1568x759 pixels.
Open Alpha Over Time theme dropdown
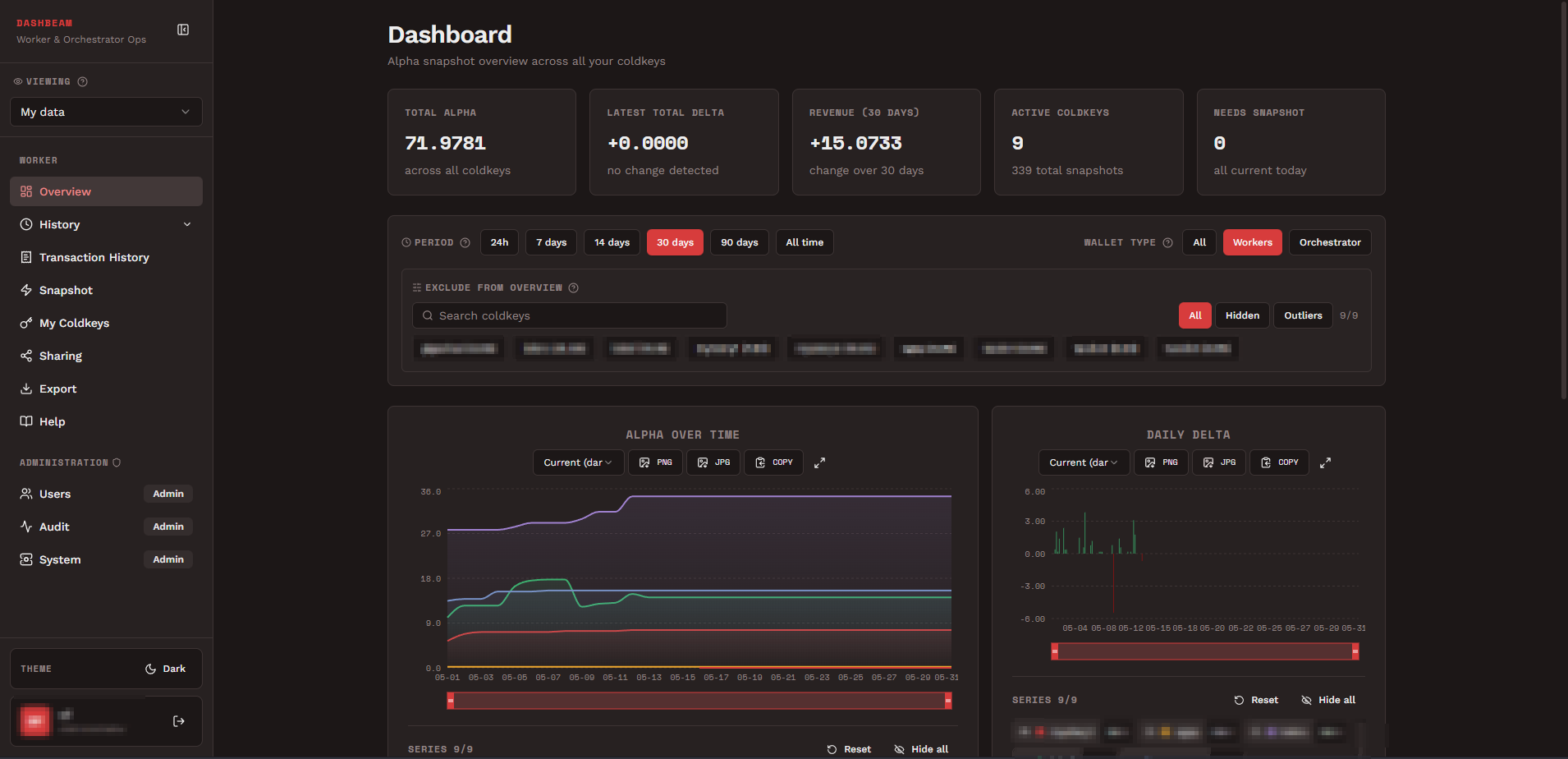coord(578,462)
